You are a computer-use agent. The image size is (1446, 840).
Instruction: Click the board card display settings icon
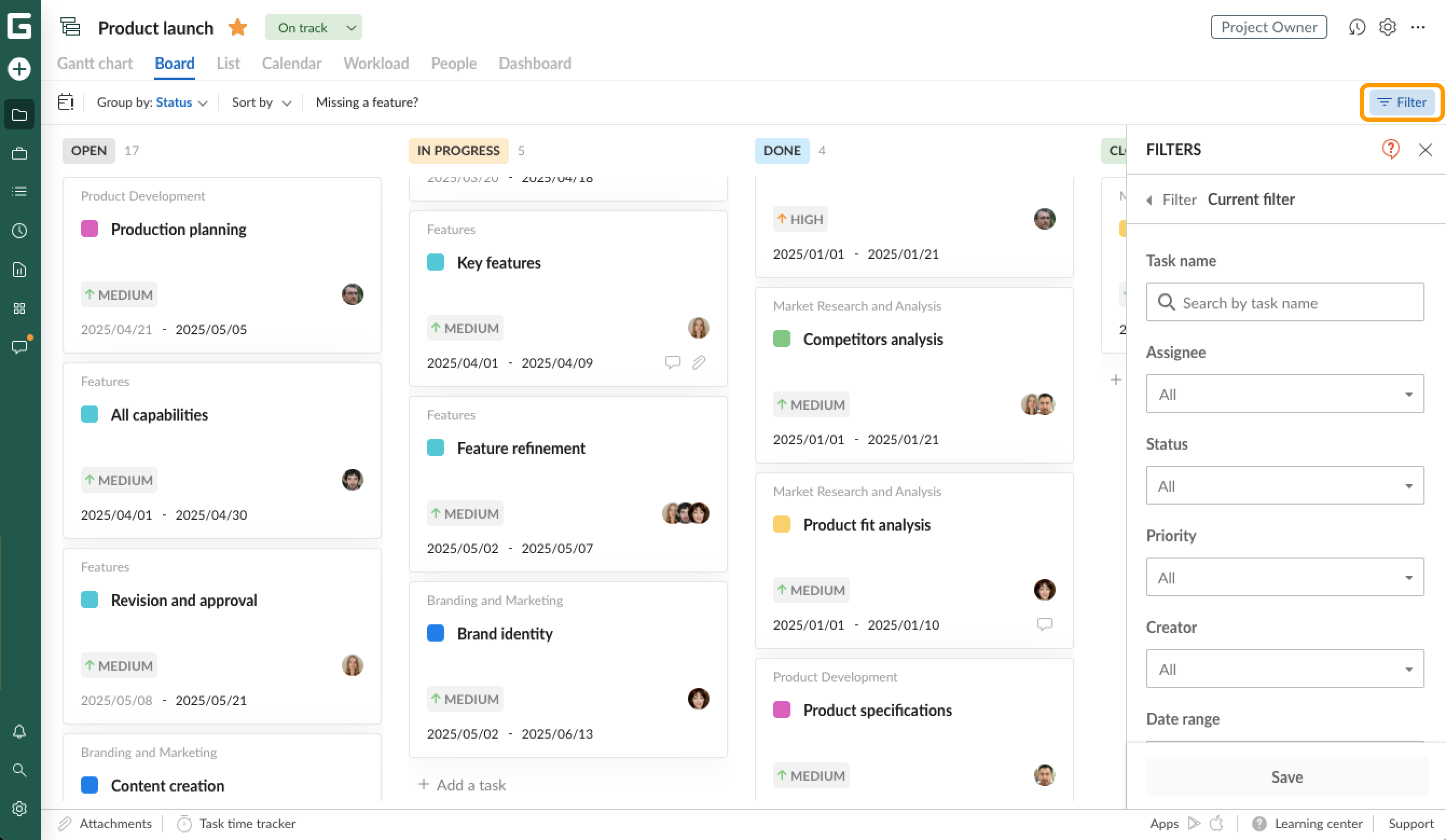[66, 102]
